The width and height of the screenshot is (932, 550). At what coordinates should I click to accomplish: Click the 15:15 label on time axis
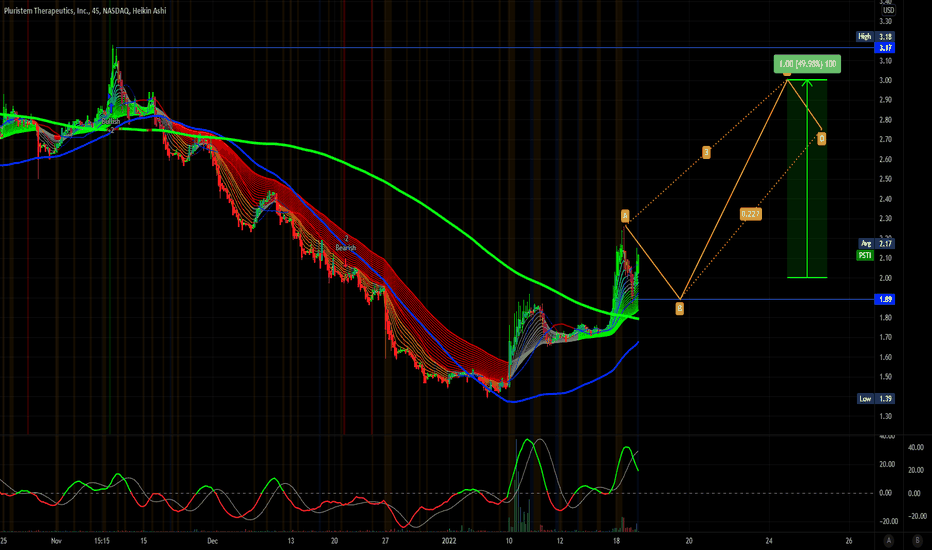click(102, 540)
